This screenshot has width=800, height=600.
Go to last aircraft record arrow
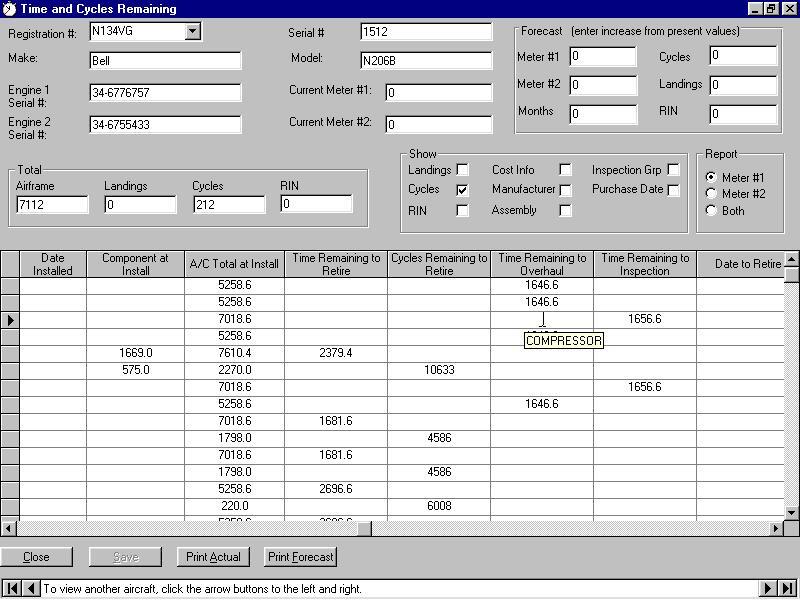[x=787, y=589]
